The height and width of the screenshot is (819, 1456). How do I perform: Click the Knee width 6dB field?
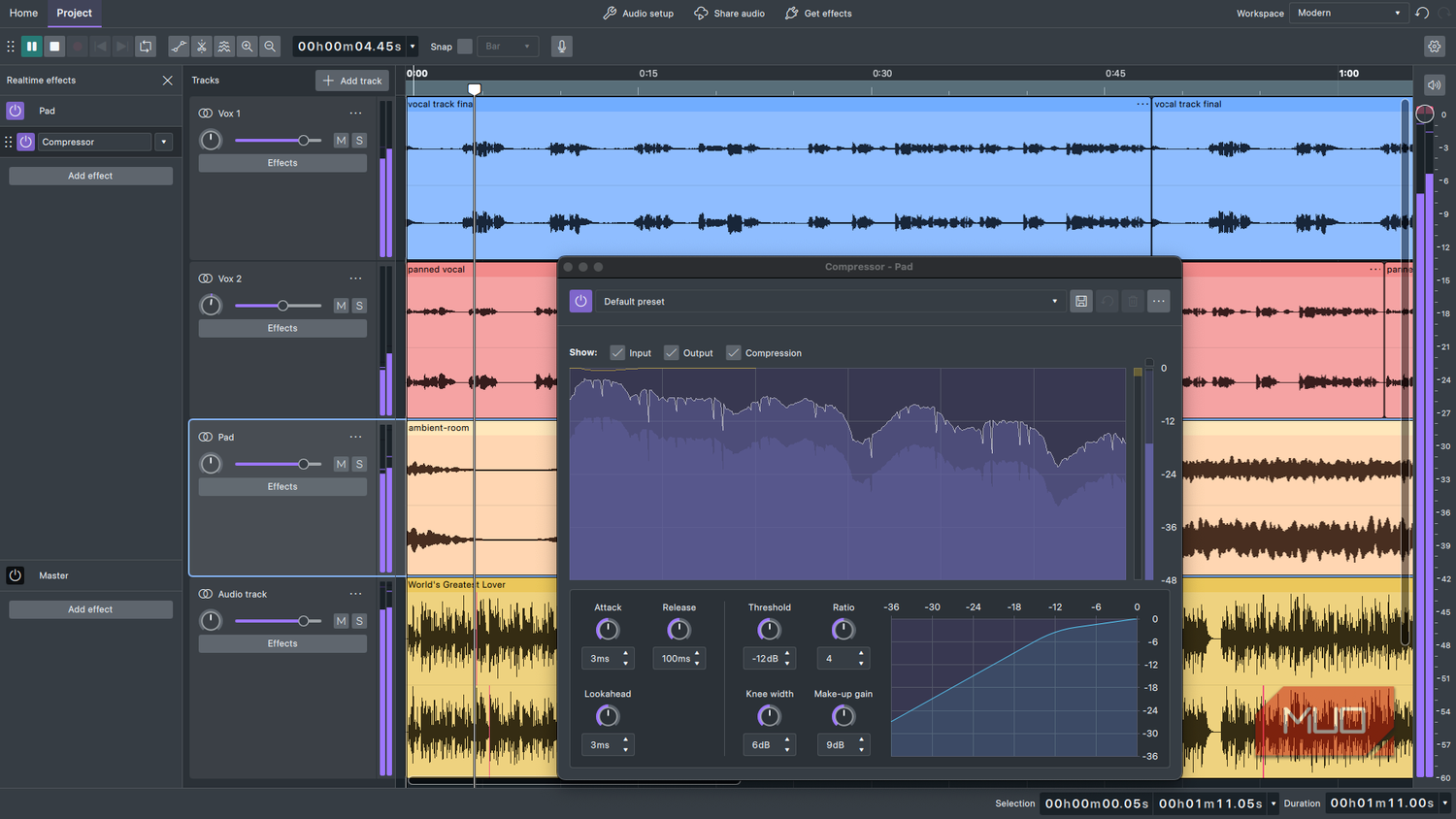tap(769, 744)
